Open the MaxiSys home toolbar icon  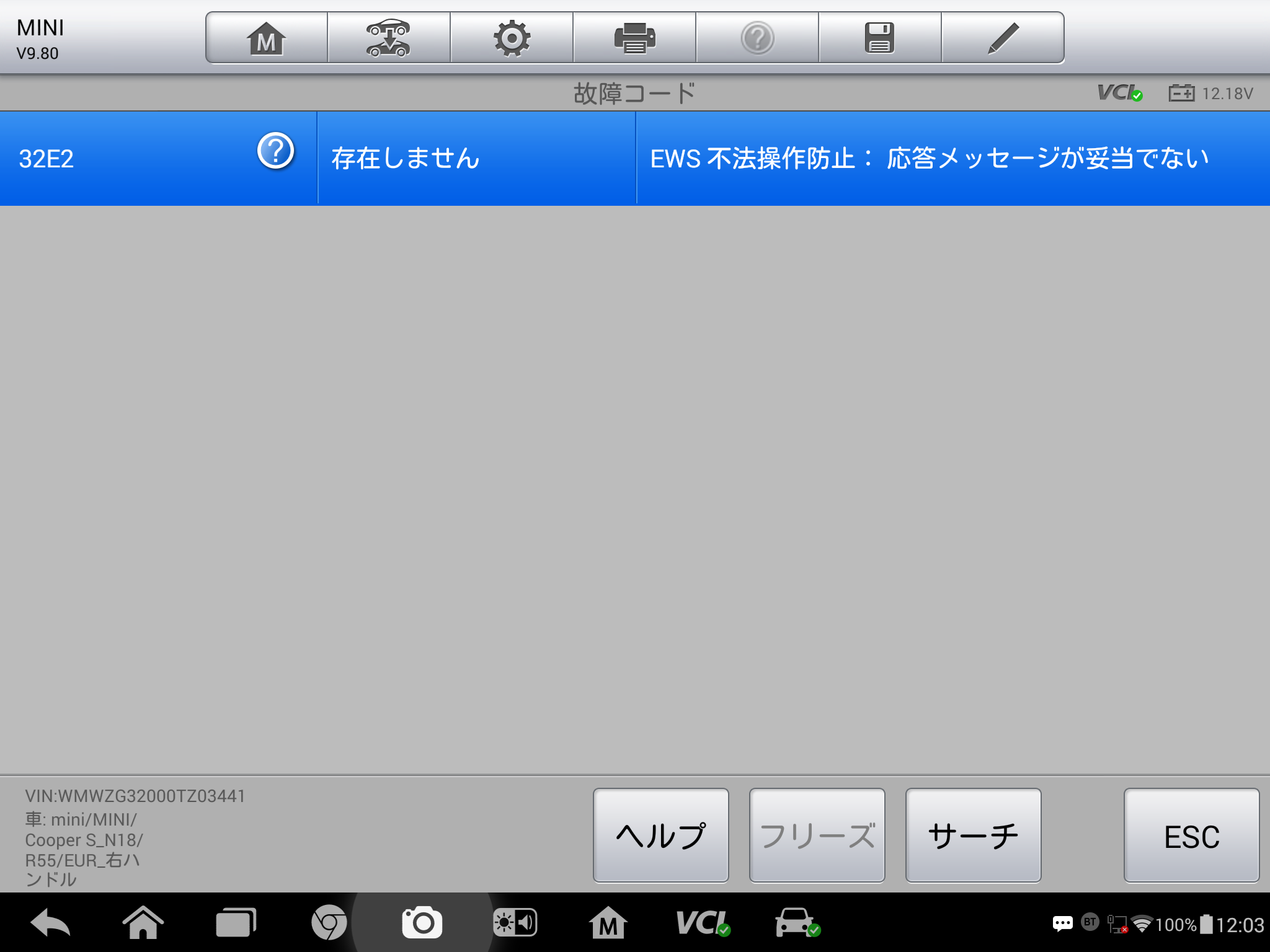267,38
